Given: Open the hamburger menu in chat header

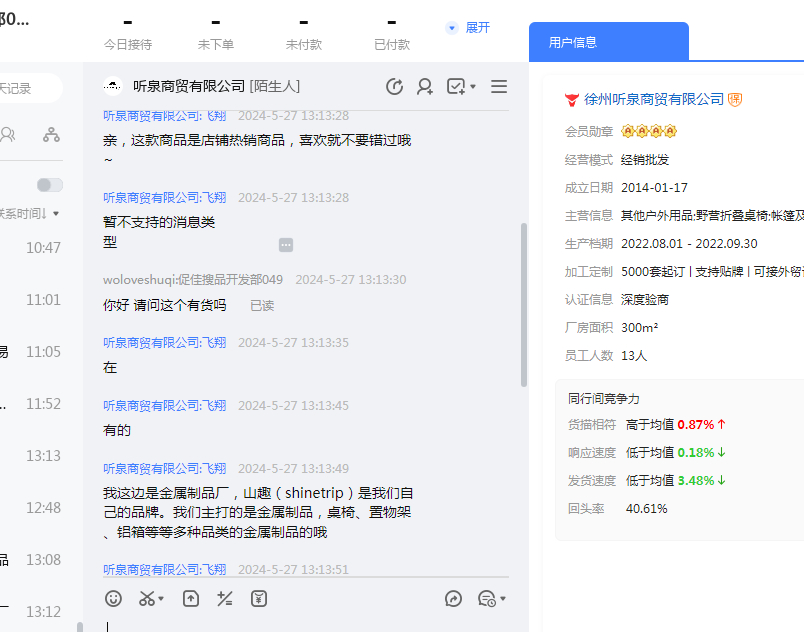Looking at the screenshot, I should (x=499, y=87).
